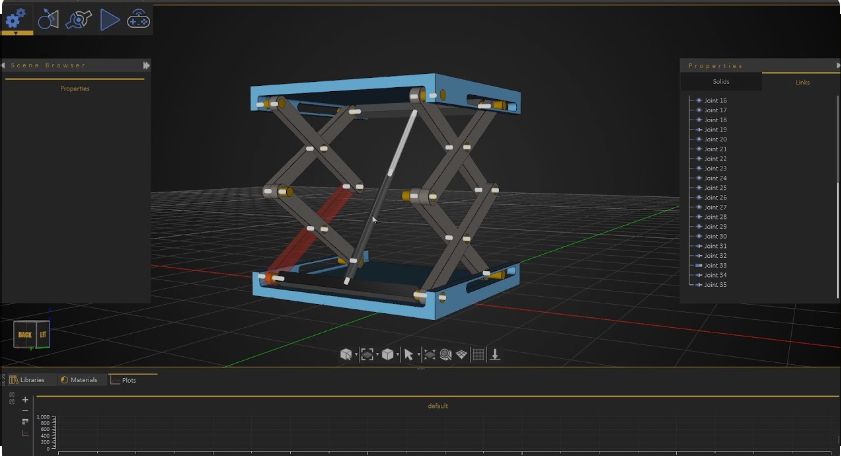841x456 pixels.
Task: Click the plain cube display mode icon
Action: click(x=387, y=354)
